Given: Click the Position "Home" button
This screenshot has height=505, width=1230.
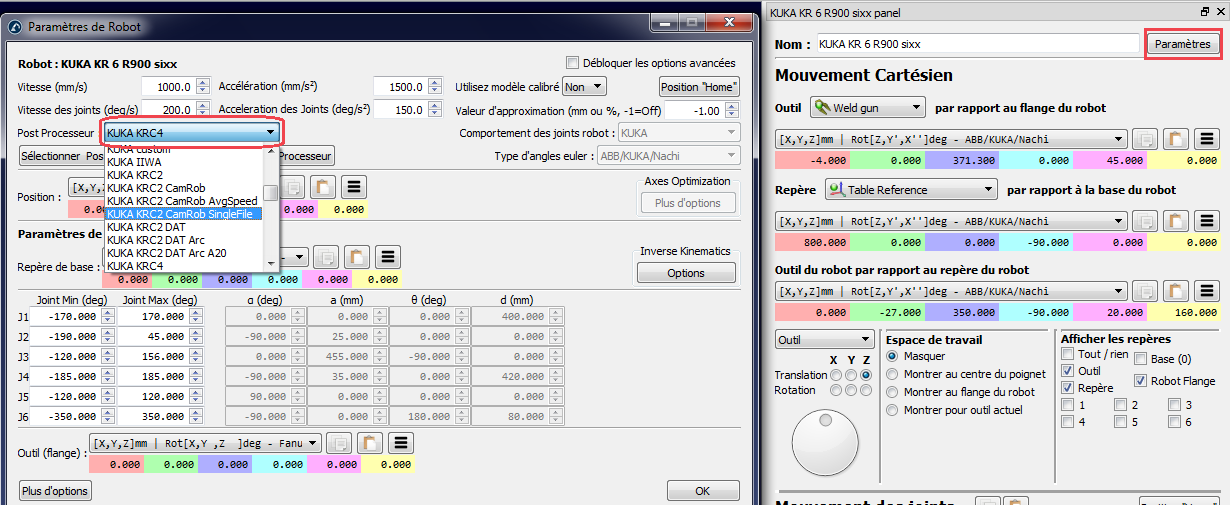Looking at the screenshot, I should click(x=699, y=87).
